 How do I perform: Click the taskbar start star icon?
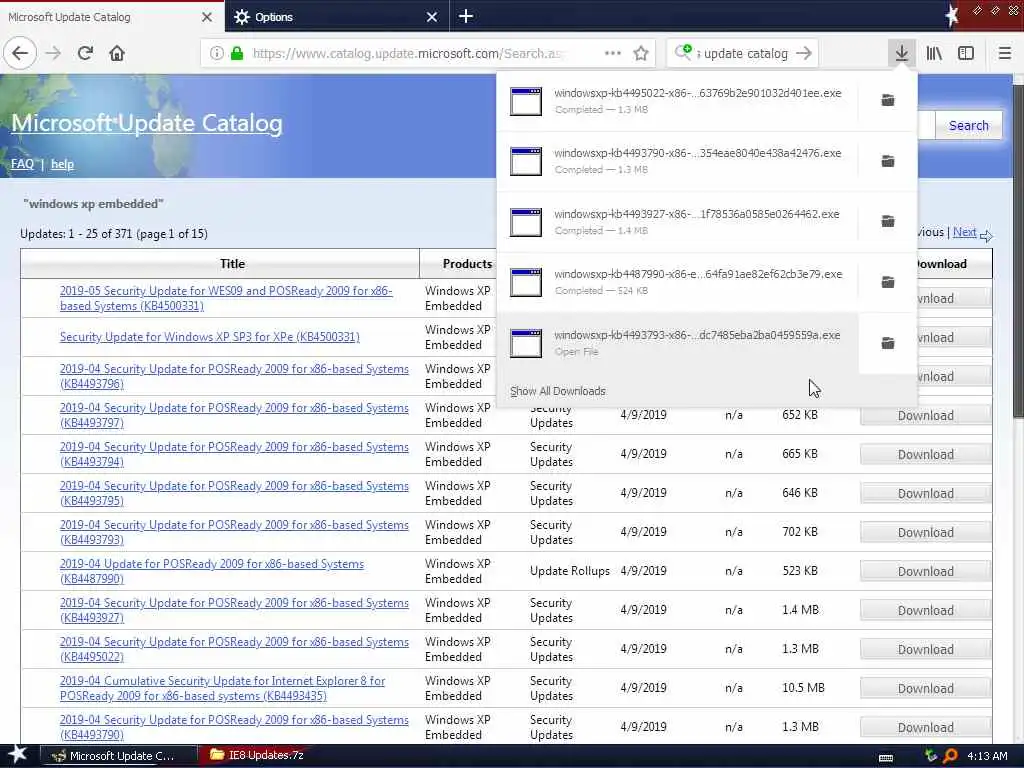point(18,755)
